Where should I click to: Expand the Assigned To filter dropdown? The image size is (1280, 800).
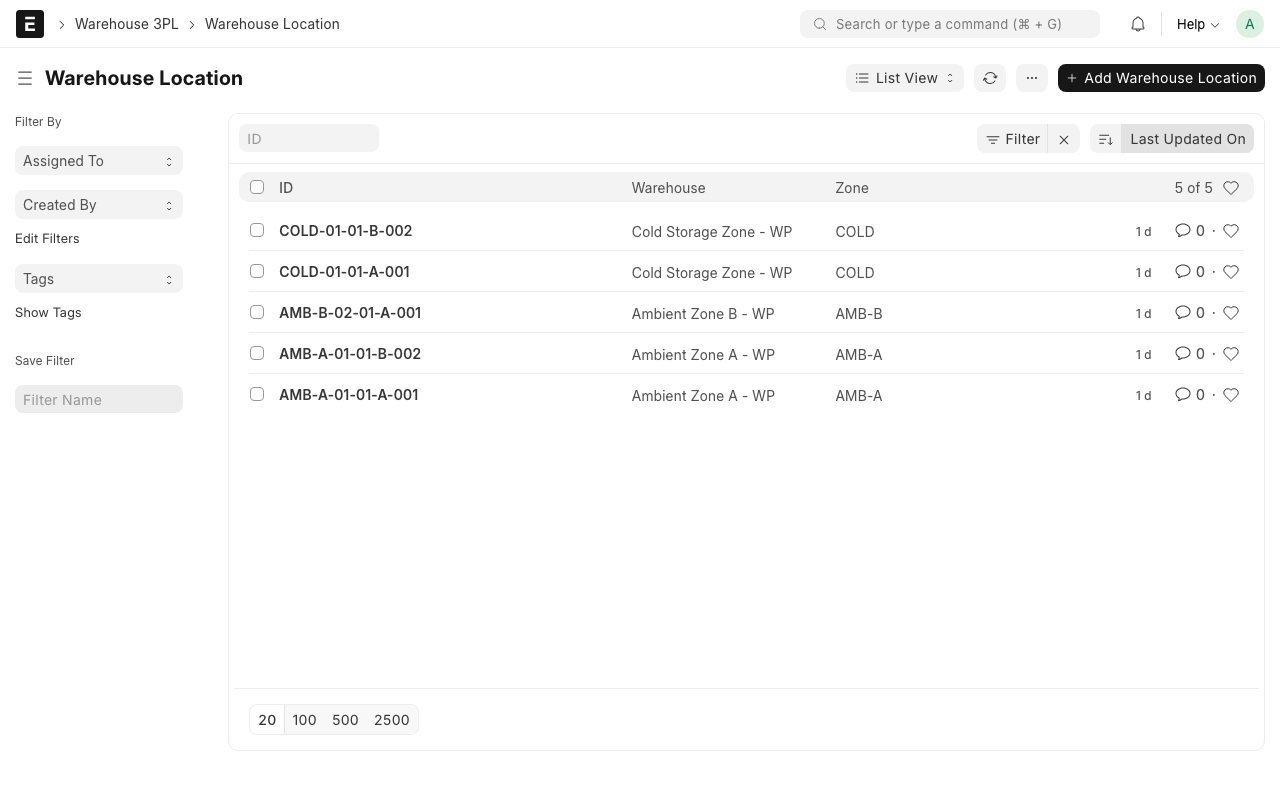pos(98,161)
